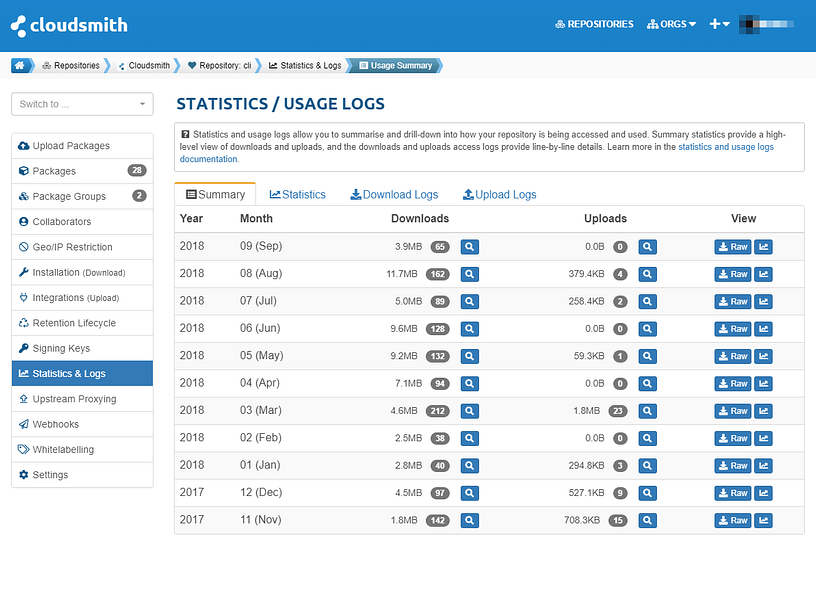Go to Cloudsmith logo homepage
Viewport: 816px width, 600px height.
(69, 25)
